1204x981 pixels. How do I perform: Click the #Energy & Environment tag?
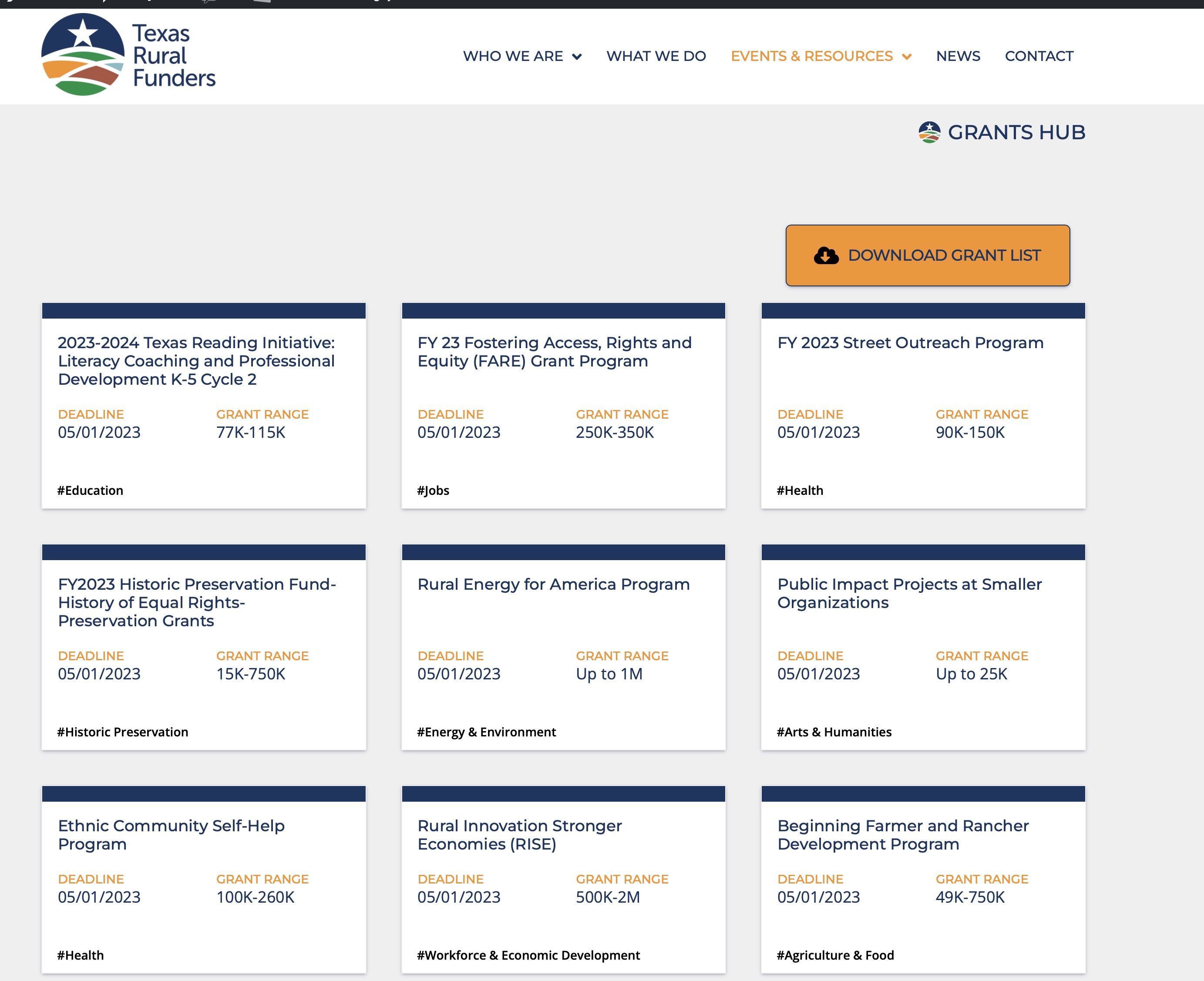point(486,732)
